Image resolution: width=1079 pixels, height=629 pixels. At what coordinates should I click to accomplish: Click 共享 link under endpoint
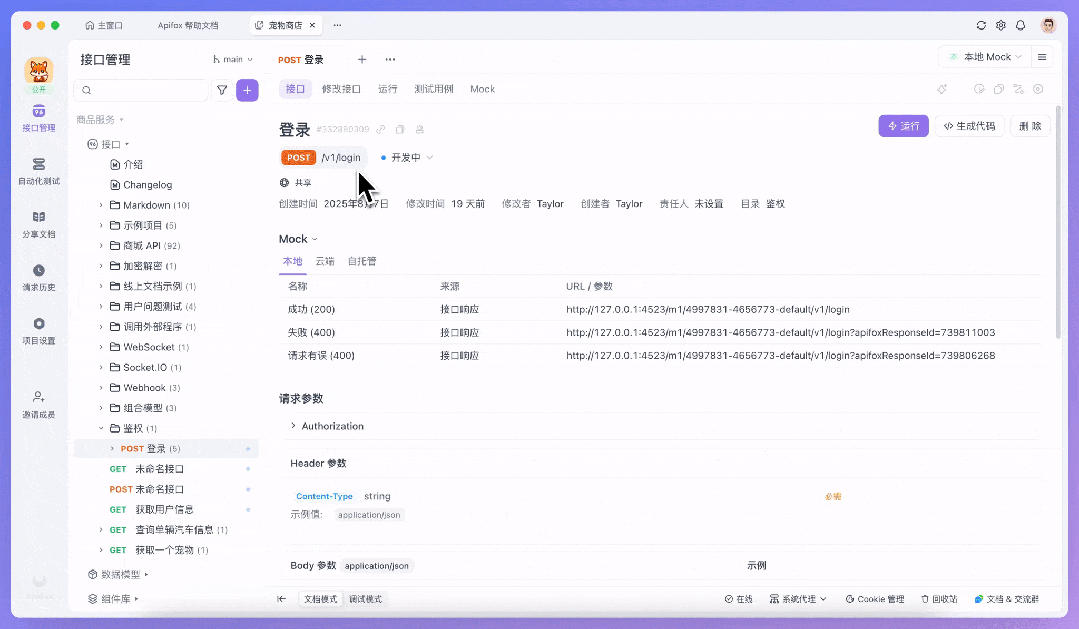(x=295, y=183)
